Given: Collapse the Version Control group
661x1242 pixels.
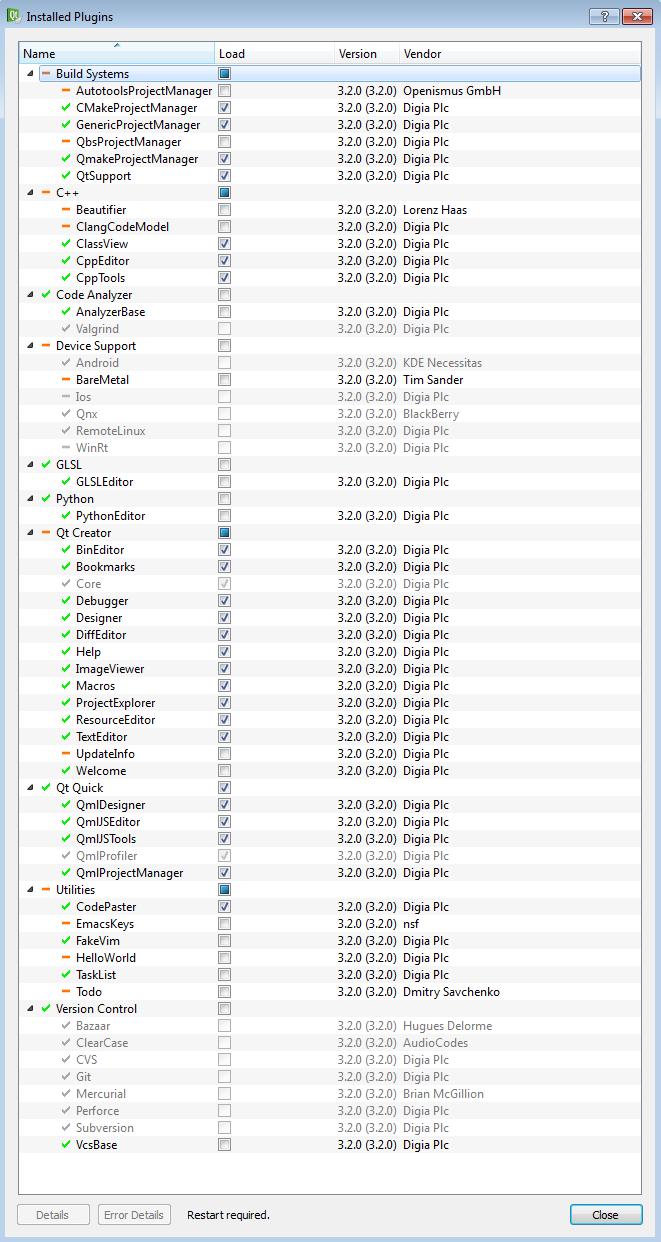Looking at the screenshot, I should pos(30,1009).
